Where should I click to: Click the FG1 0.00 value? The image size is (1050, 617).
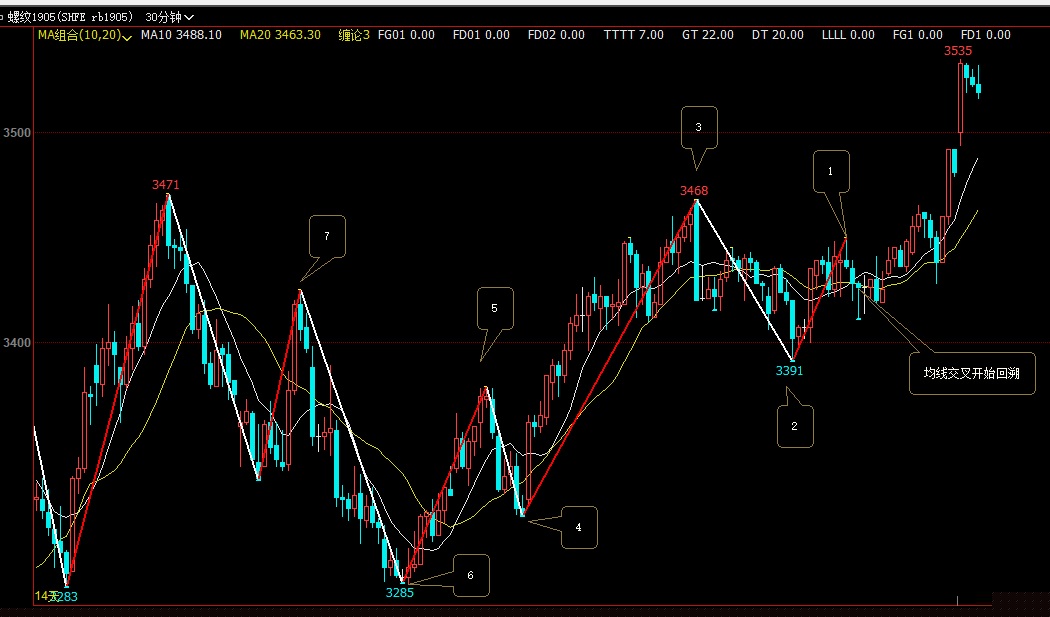point(917,35)
